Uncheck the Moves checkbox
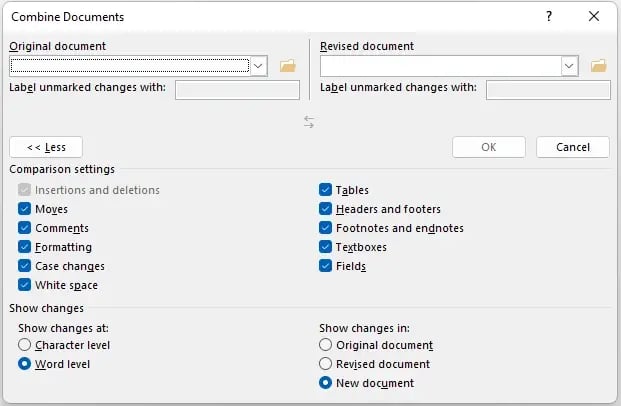The image size is (621, 406). pos(24,209)
